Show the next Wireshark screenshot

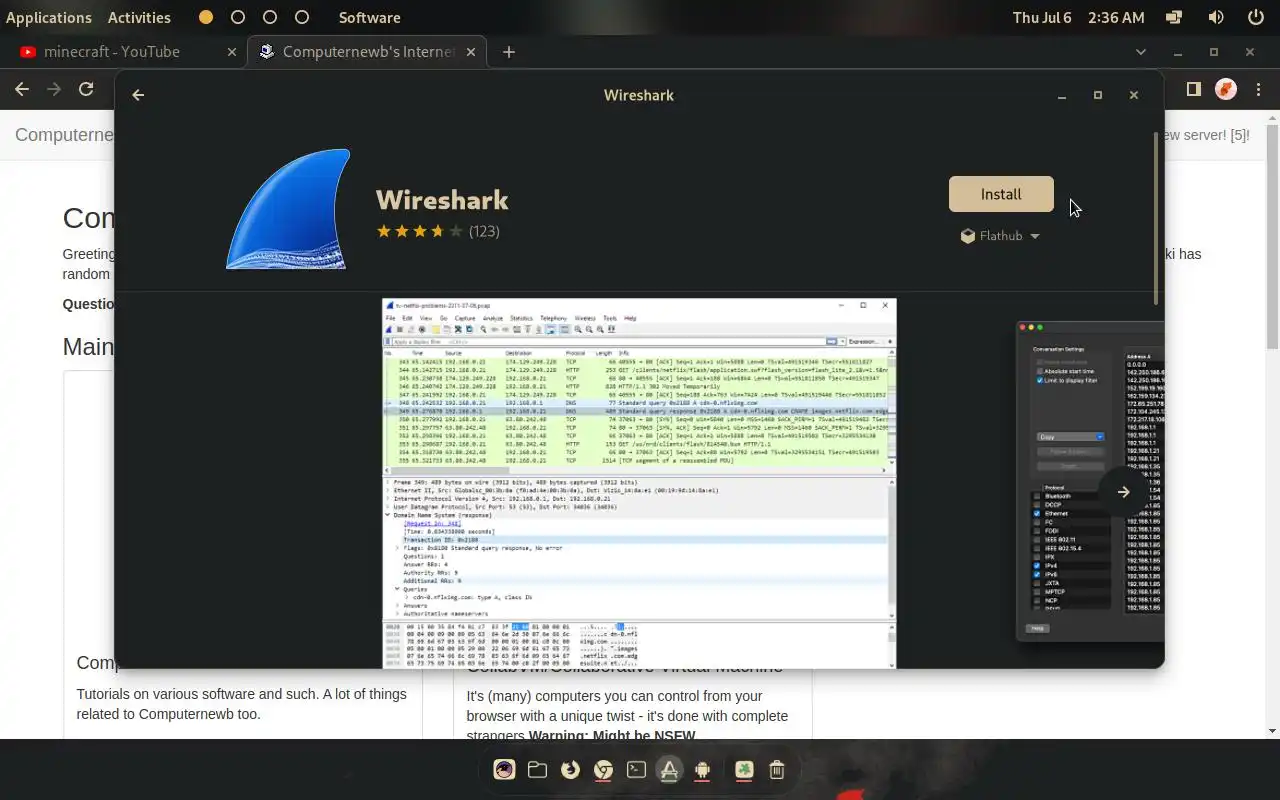(1123, 491)
